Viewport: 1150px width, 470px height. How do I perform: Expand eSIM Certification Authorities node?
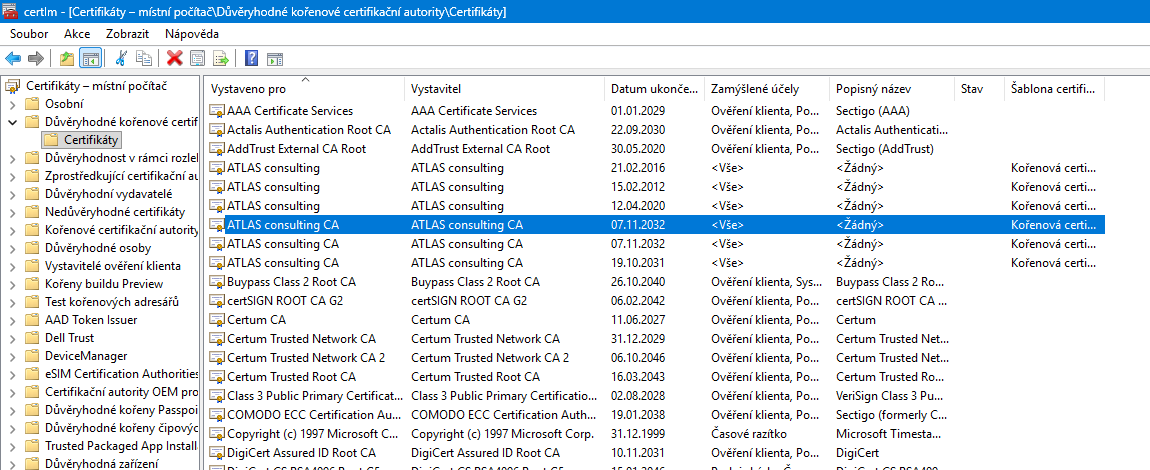(x=12, y=374)
